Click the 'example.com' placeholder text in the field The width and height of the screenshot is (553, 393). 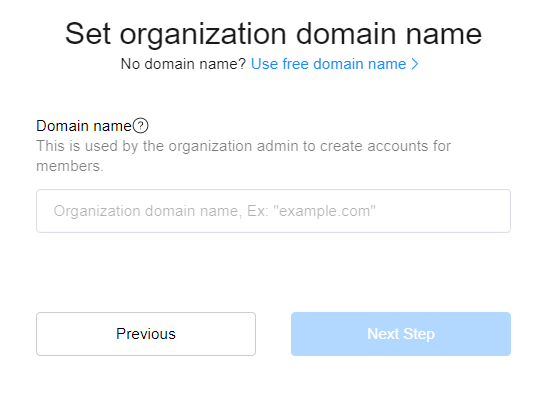click(324, 211)
